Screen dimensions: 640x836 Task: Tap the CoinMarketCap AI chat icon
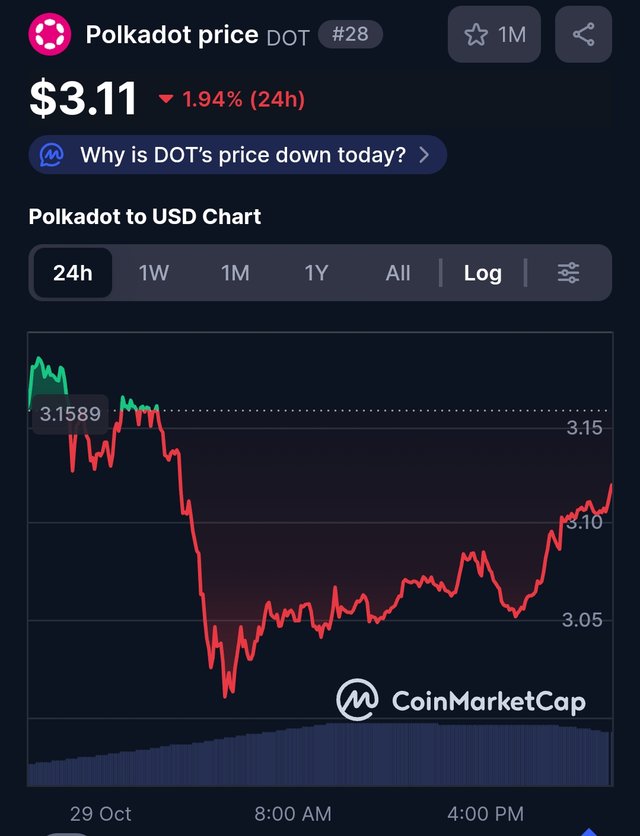(52, 155)
